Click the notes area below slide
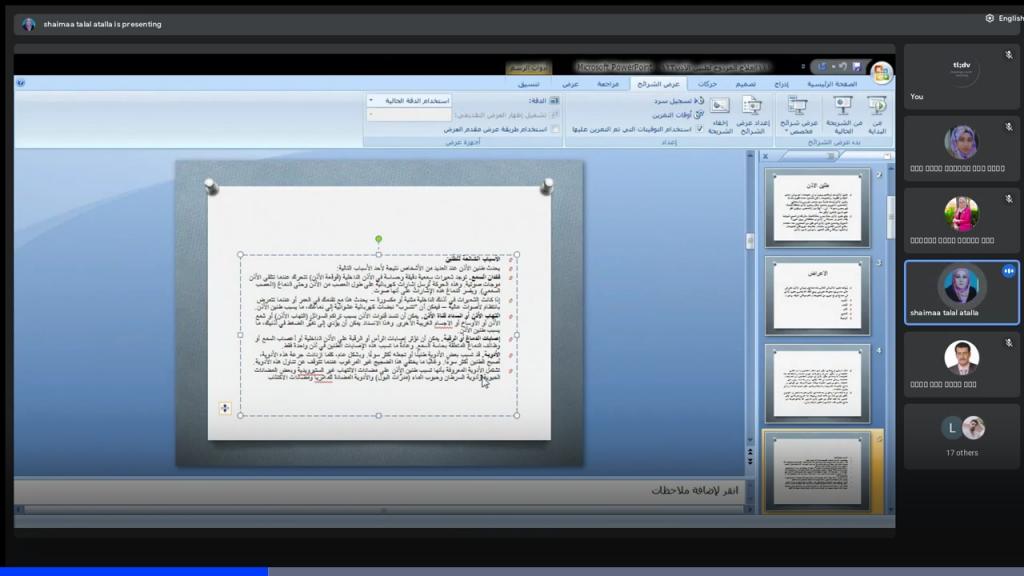Image resolution: width=1024 pixels, height=576 pixels. (400, 490)
